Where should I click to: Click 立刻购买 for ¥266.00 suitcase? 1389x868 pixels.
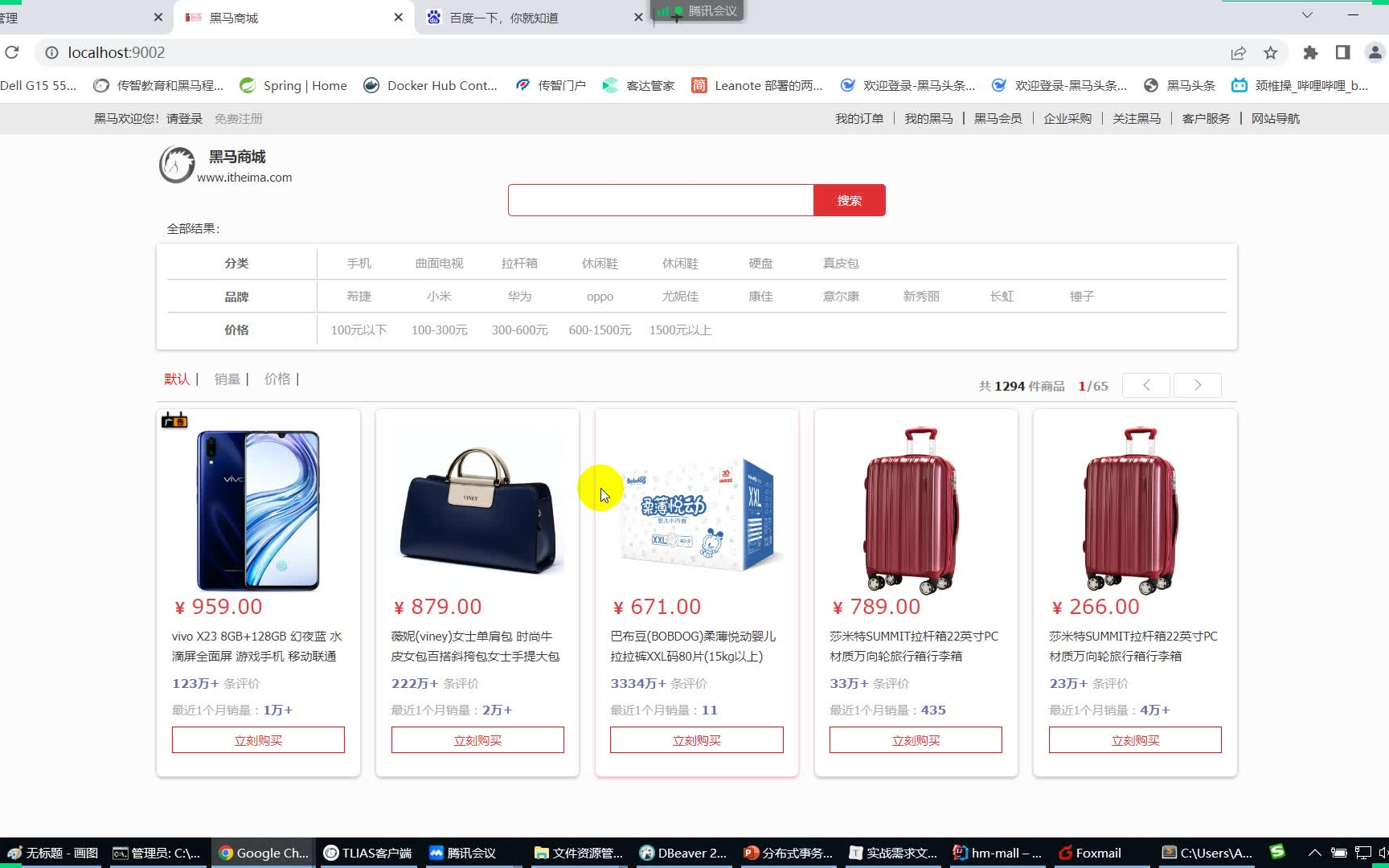1135,740
